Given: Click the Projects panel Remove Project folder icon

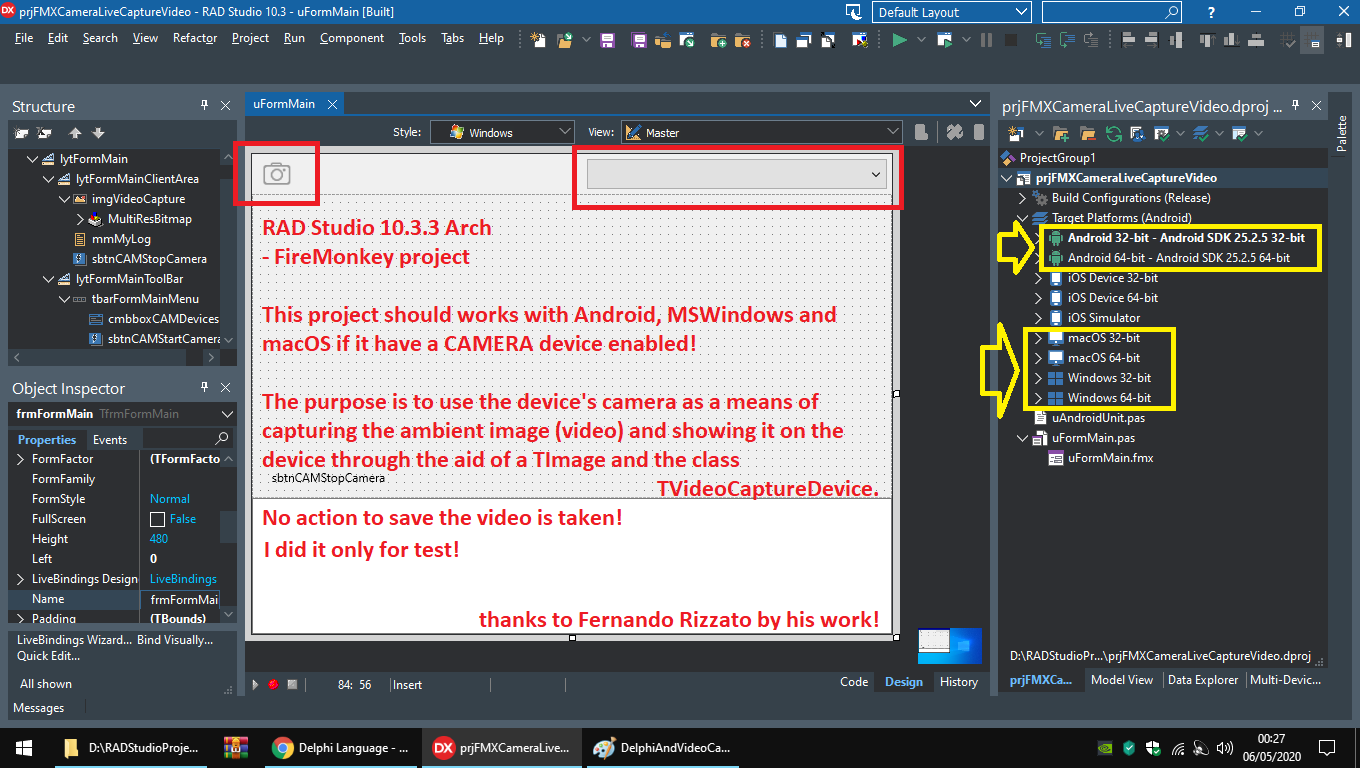Looking at the screenshot, I should click(1087, 133).
